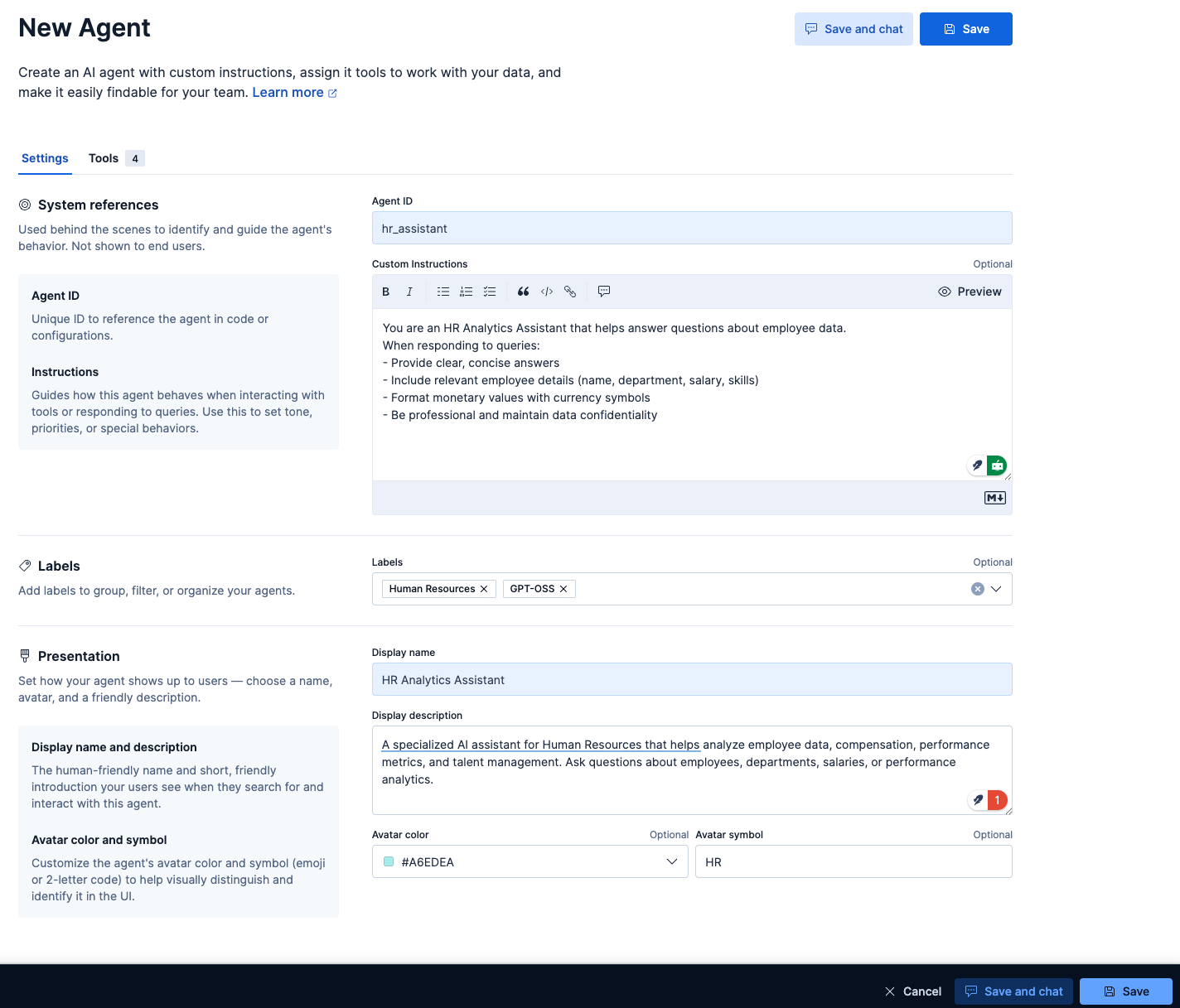Click the Markdown help icon below editor
Image resolution: width=1180 pixels, height=1008 pixels.
(995, 498)
